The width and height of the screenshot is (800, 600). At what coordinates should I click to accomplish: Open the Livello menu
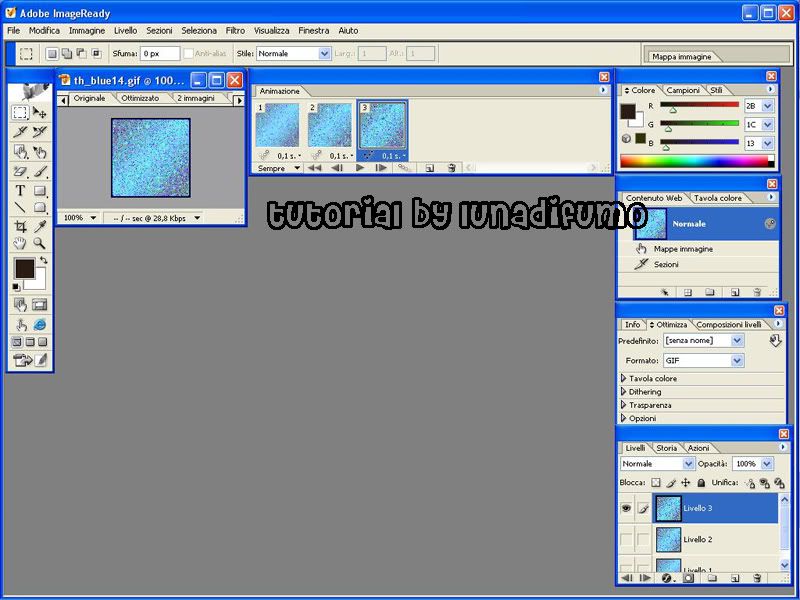125,31
